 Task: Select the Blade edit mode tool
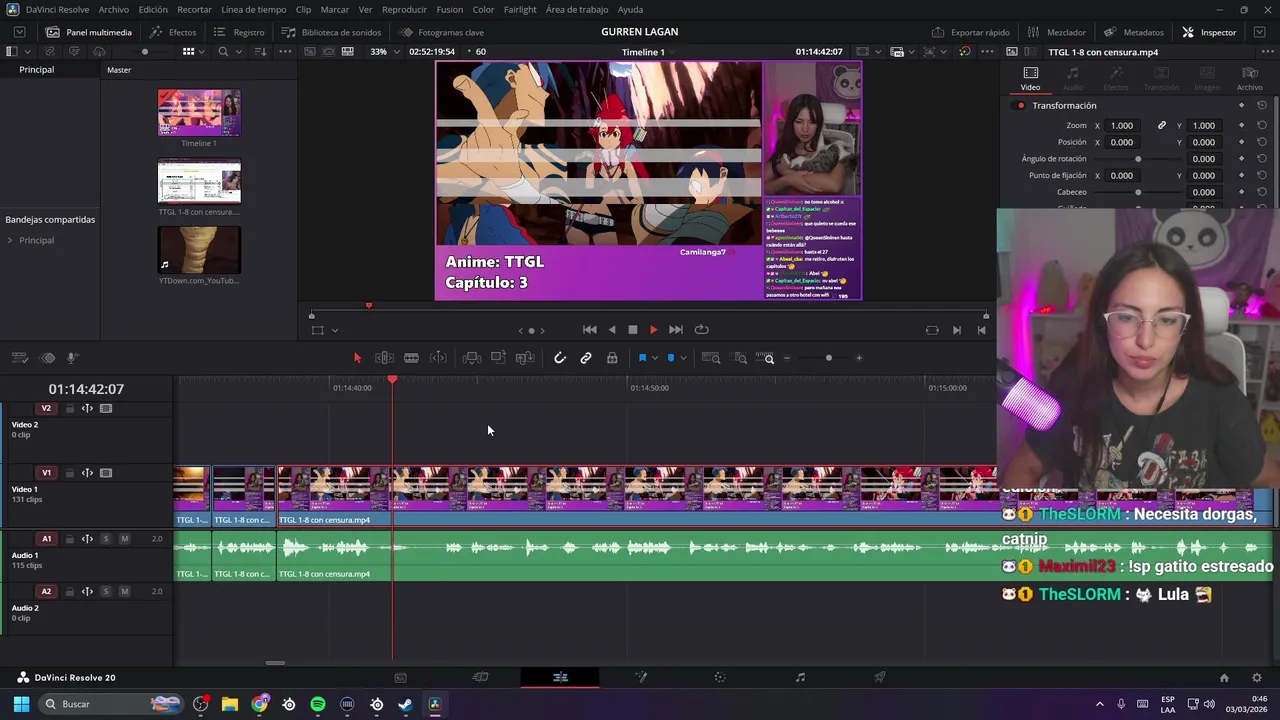coord(411,358)
